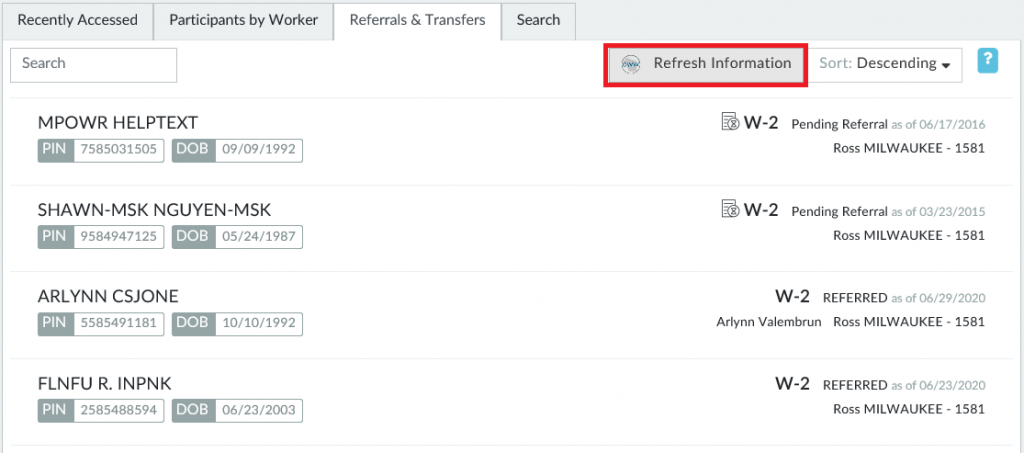The image size is (1024, 453).
Task: Select participant ARLYNN CSJONE
Action: point(108,296)
